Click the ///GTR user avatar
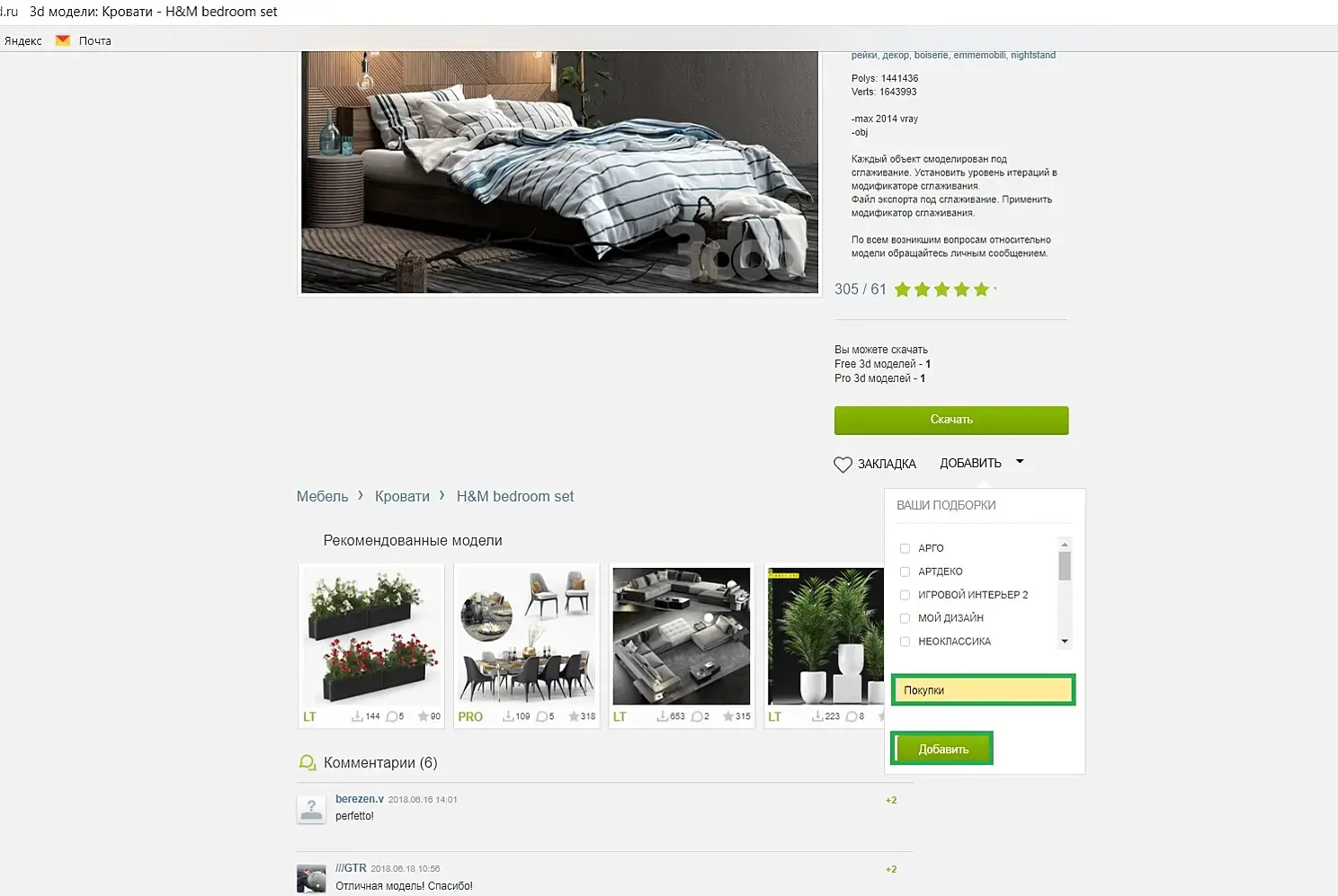1338x896 pixels. pos(311,878)
